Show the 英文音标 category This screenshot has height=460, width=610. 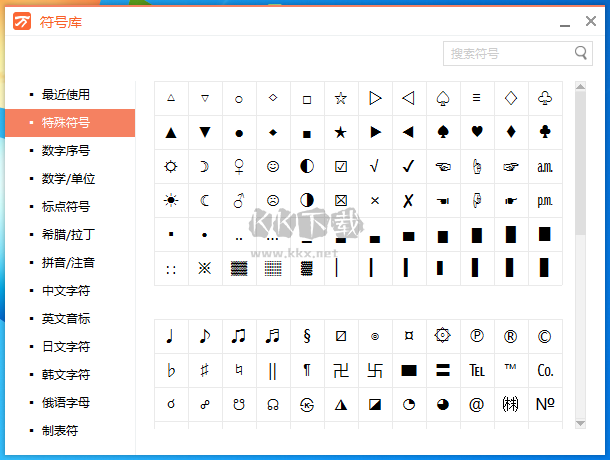(x=70, y=319)
